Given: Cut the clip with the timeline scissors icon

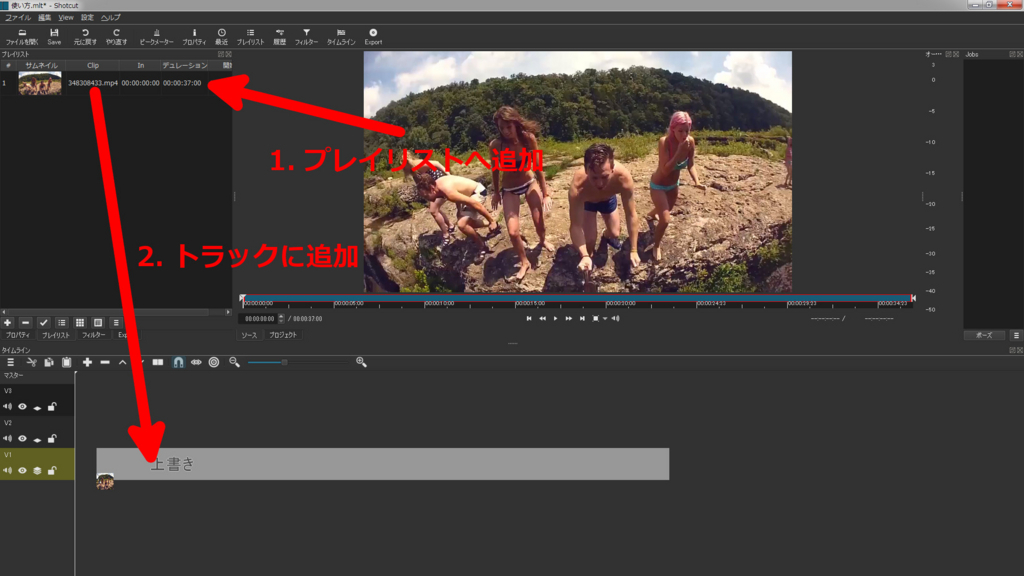Looking at the screenshot, I should 34,361.
